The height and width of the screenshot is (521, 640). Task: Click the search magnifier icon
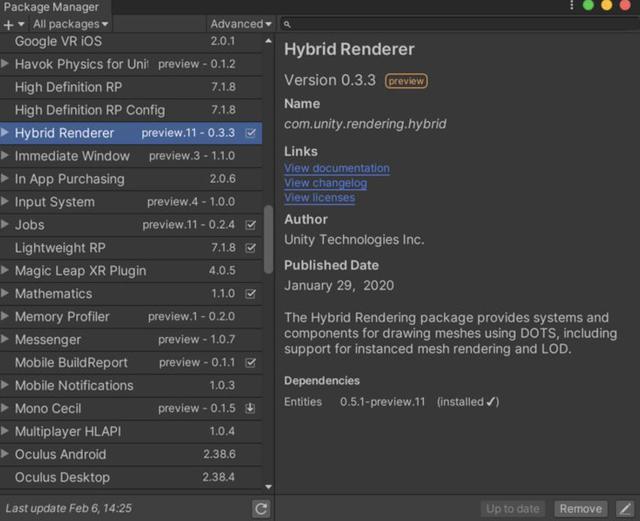click(x=287, y=24)
